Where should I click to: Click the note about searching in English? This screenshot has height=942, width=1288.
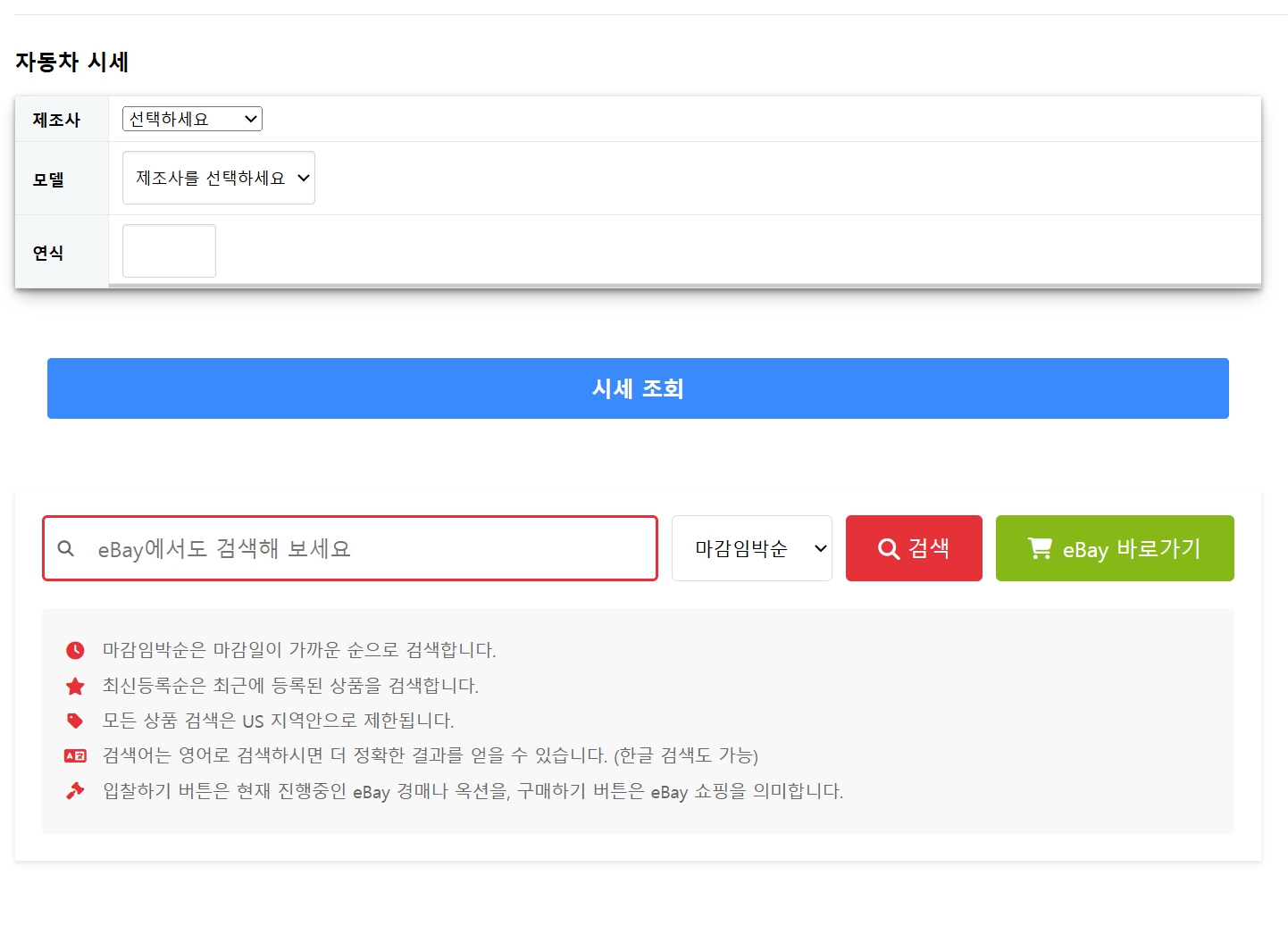click(x=430, y=756)
